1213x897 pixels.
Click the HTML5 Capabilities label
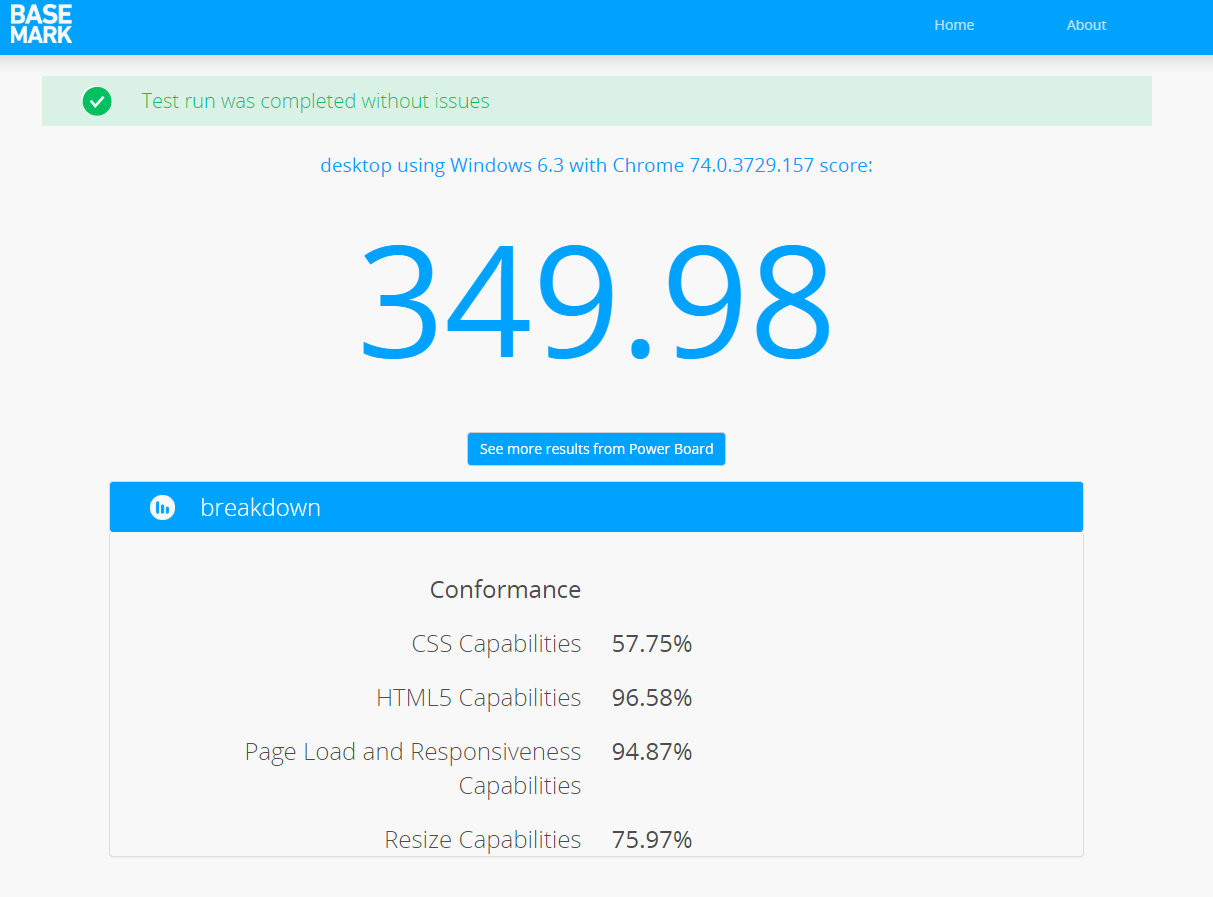pyautogui.click(x=478, y=698)
